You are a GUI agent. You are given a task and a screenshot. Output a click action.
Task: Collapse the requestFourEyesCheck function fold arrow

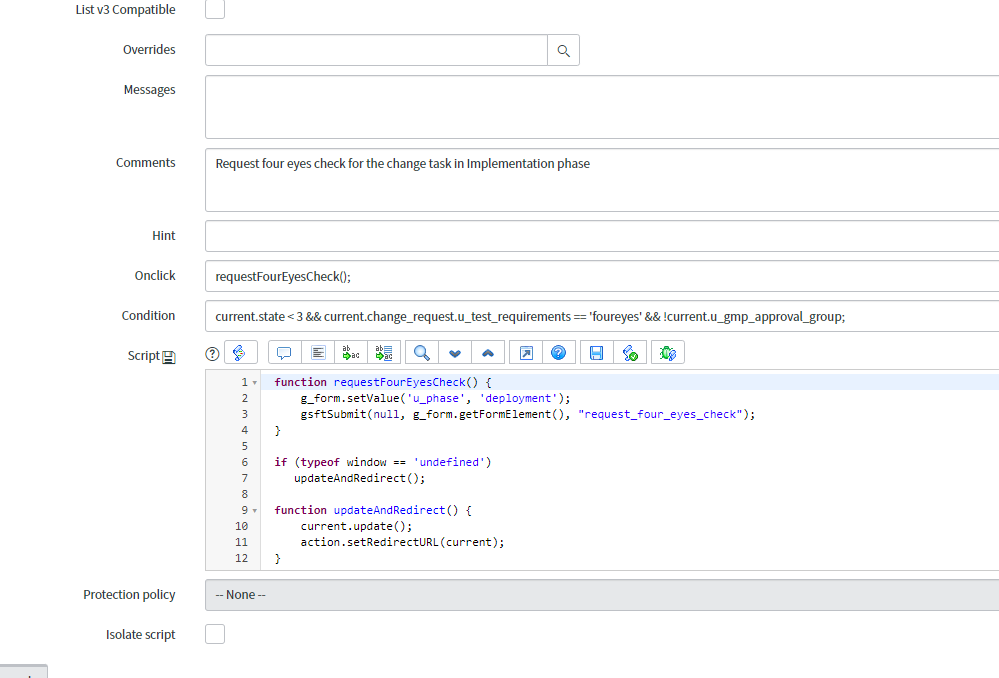pos(255,383)
